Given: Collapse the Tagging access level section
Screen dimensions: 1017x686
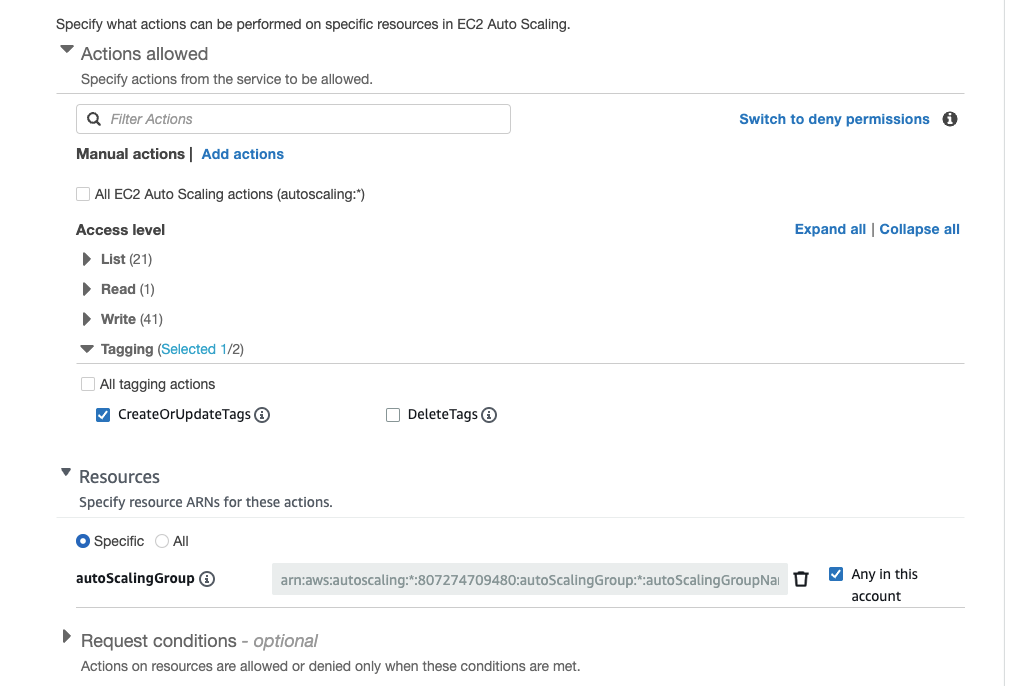Looking at the screenshot, I should point(87,349).
